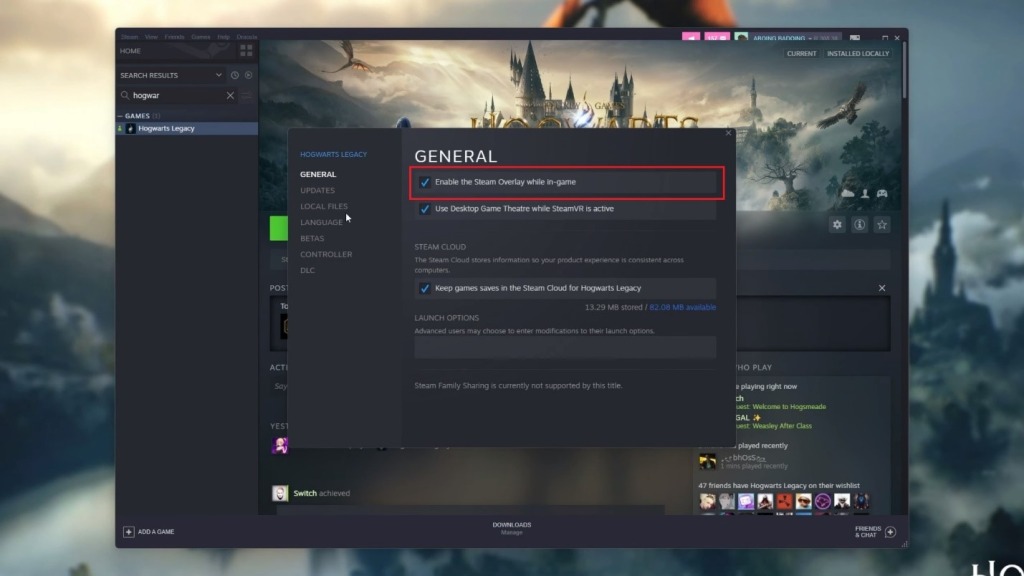Open the Help menu
This screenshot has width=1024, height=576.
(x=223, y=37)
